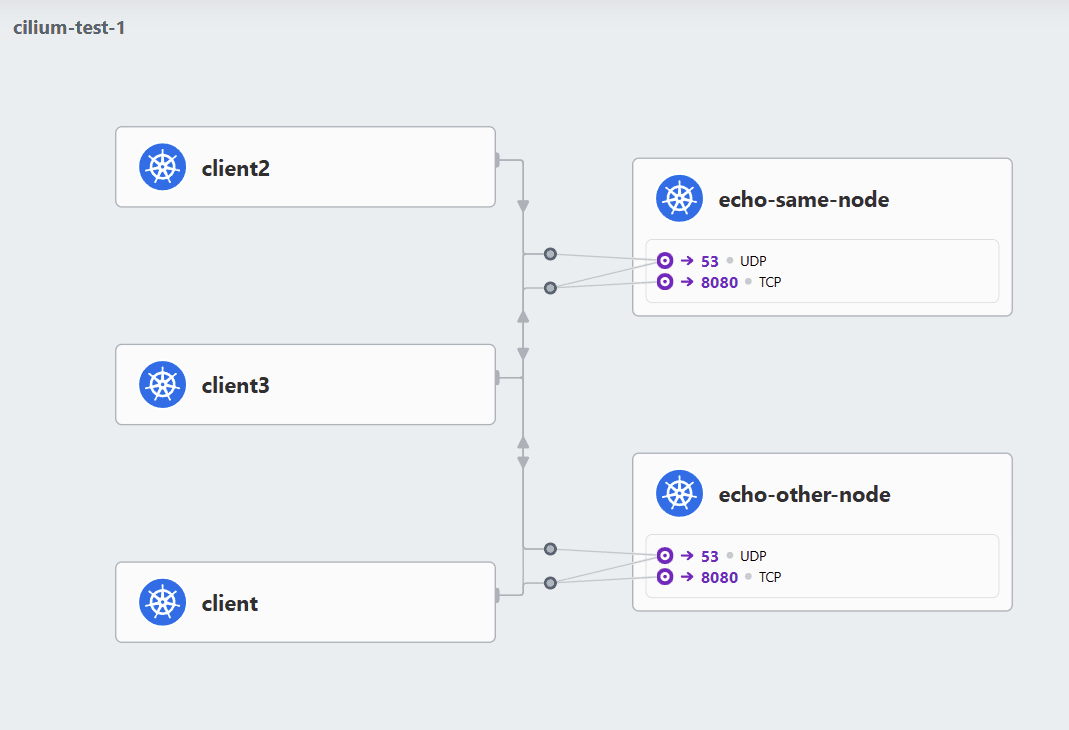Select the client2 card title
This screenshot has width=1069, height=730.
(x=236, y=168)
